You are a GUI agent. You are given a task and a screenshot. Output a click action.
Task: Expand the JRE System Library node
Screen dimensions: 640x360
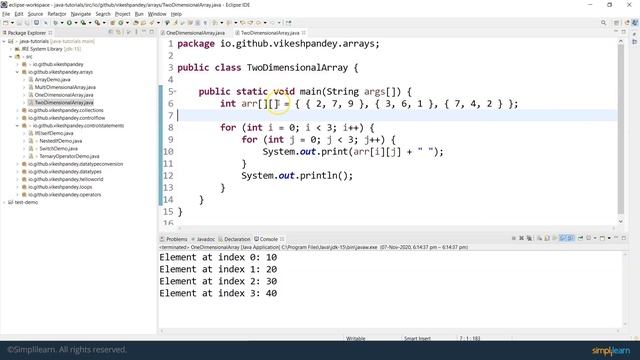click(x=11, y=49)
